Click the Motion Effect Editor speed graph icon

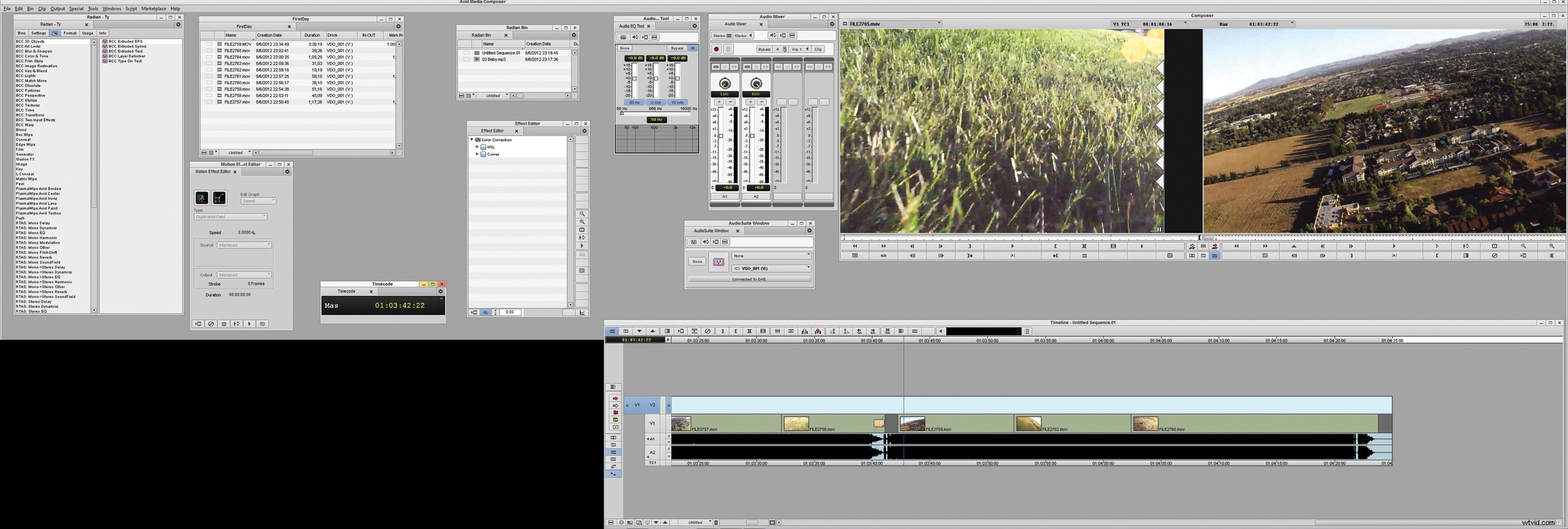[x=202, y=197]
